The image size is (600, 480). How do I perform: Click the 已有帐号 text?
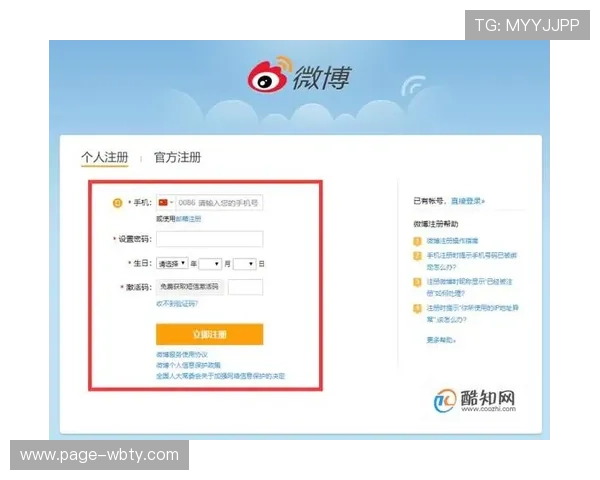click(x=429, y=201)
